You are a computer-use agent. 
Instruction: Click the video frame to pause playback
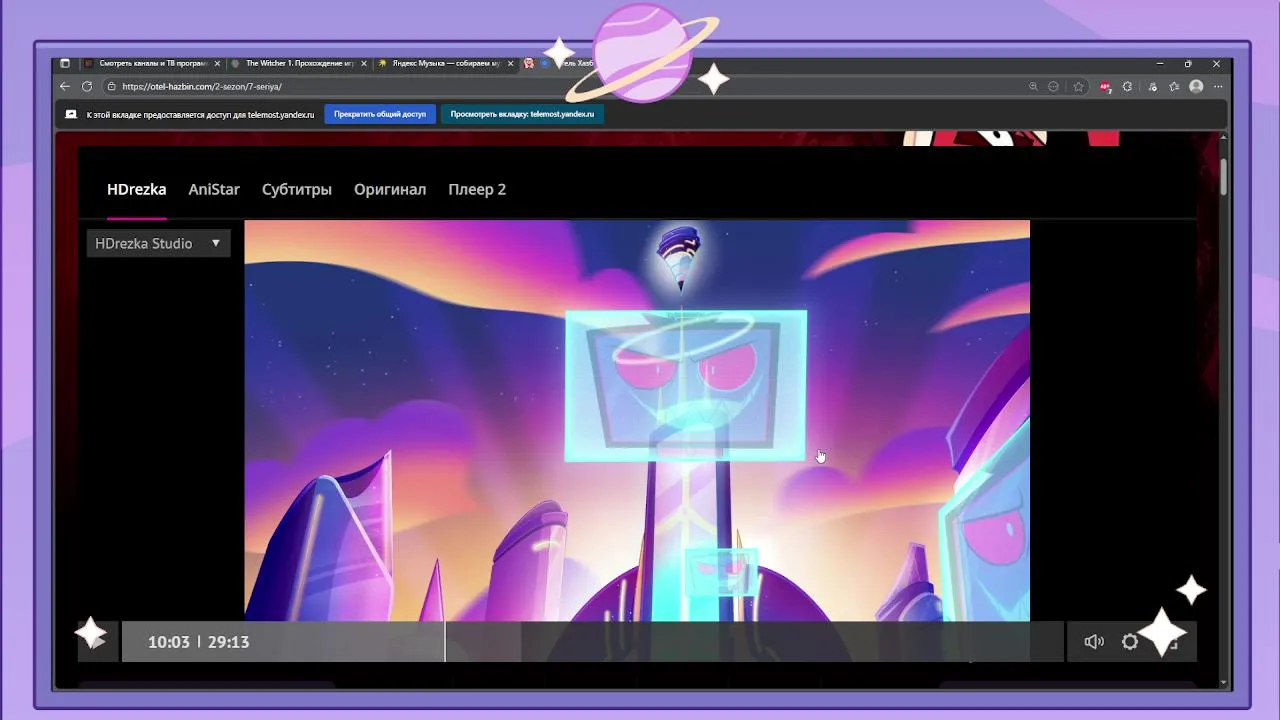pyautogui.click(x=637, y=421)
